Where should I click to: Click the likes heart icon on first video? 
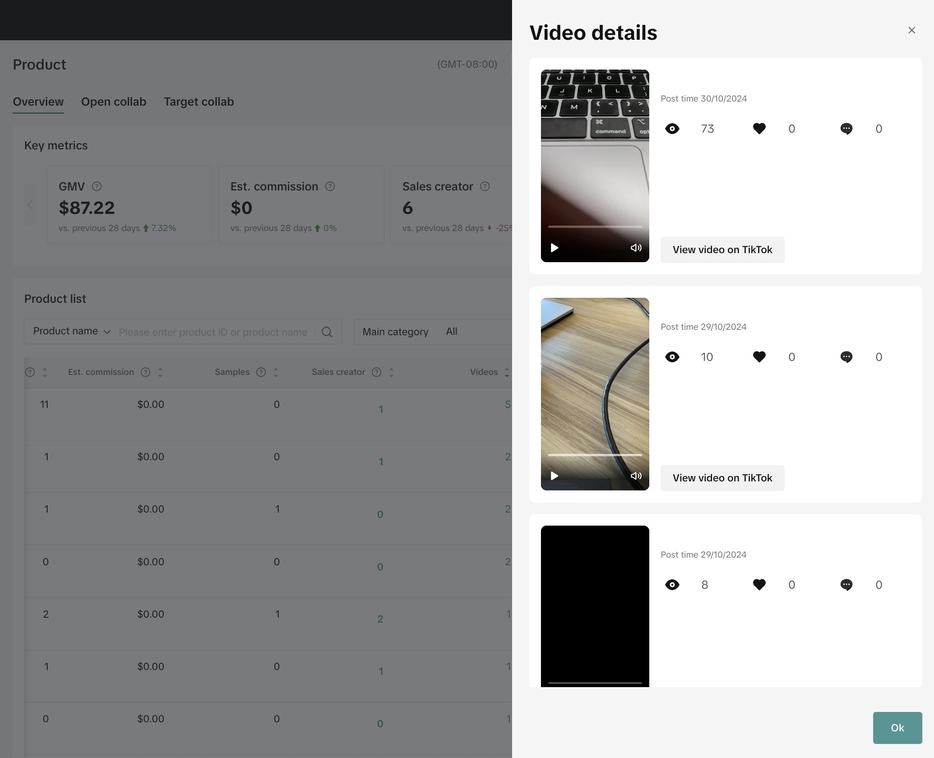tap(759, 129)
